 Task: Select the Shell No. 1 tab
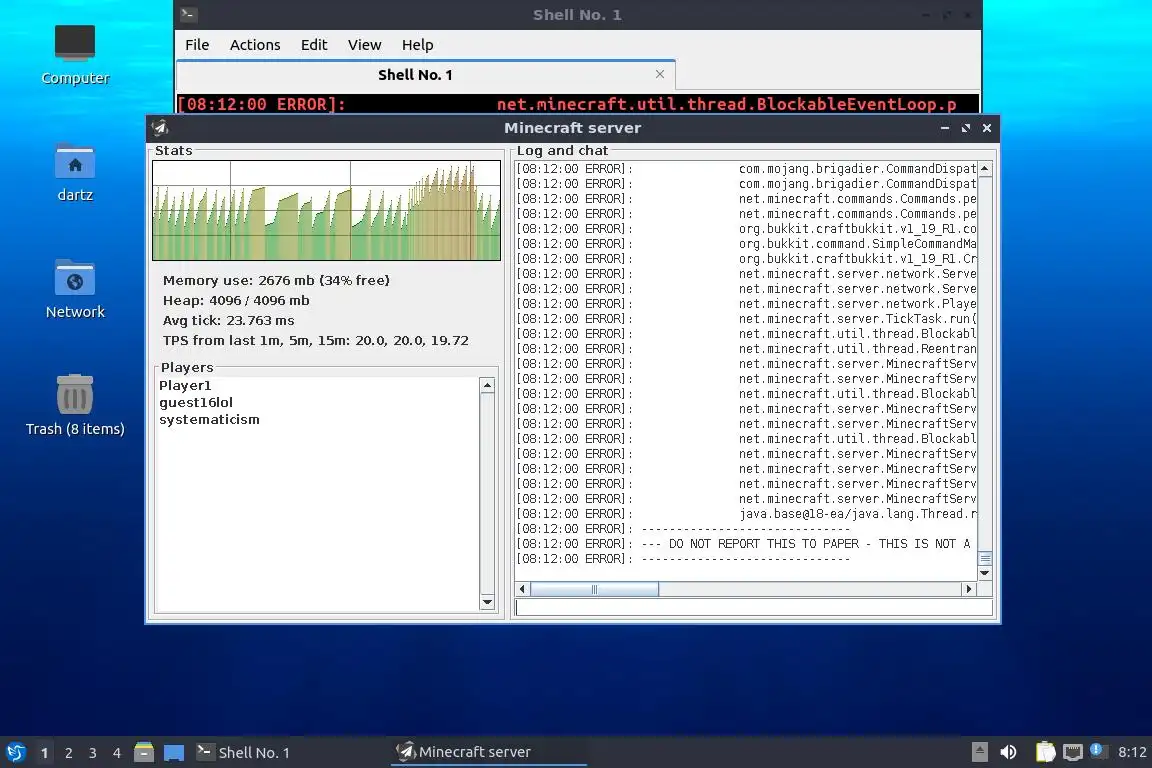(415, 75)
